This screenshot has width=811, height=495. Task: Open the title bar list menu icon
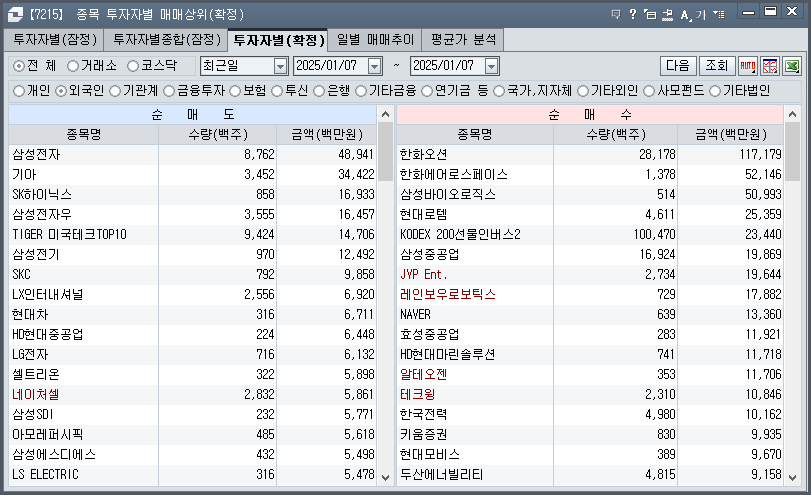(718, 14)
